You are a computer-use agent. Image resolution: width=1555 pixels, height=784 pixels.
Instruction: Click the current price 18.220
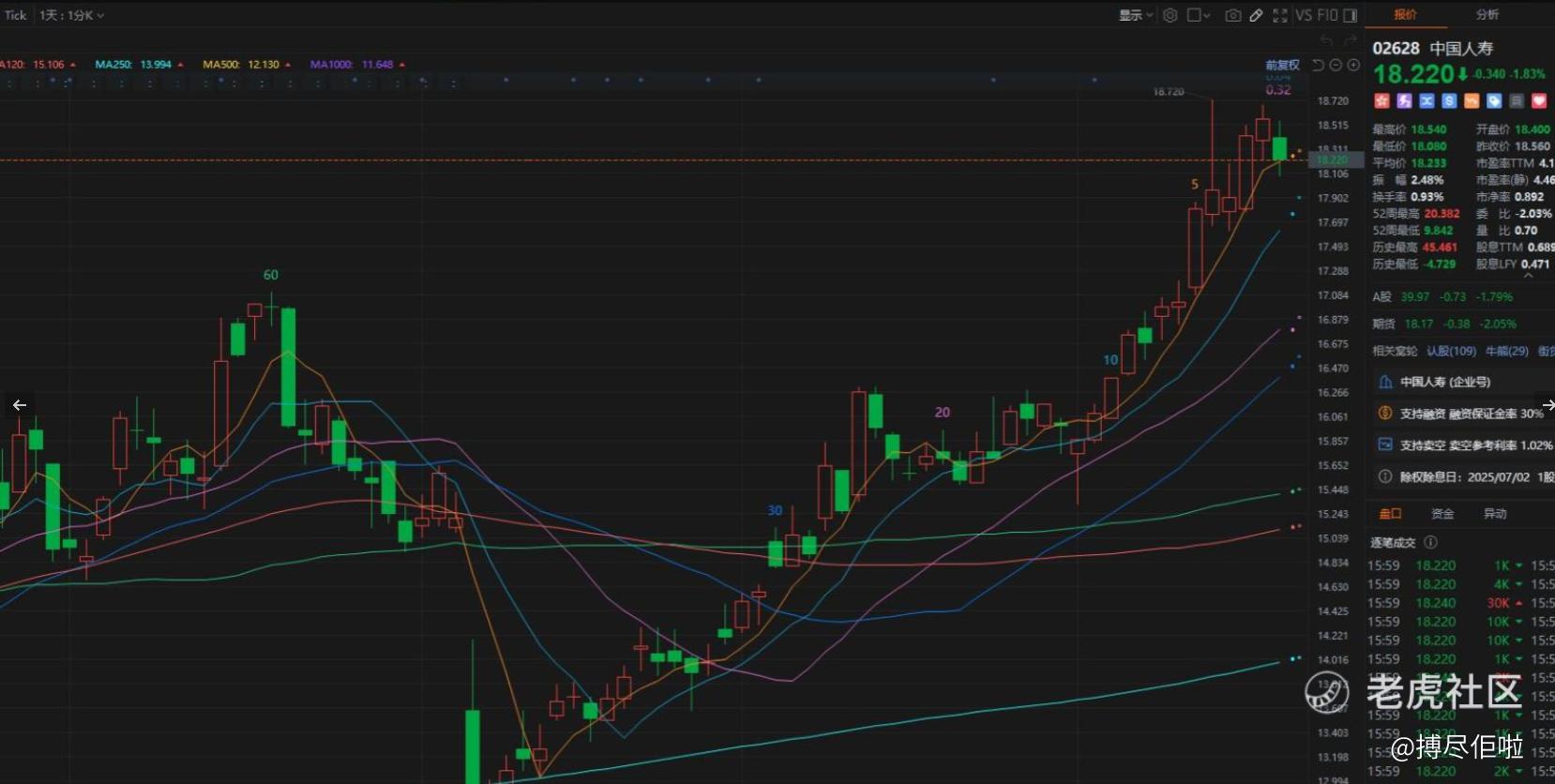point(1413,74)
